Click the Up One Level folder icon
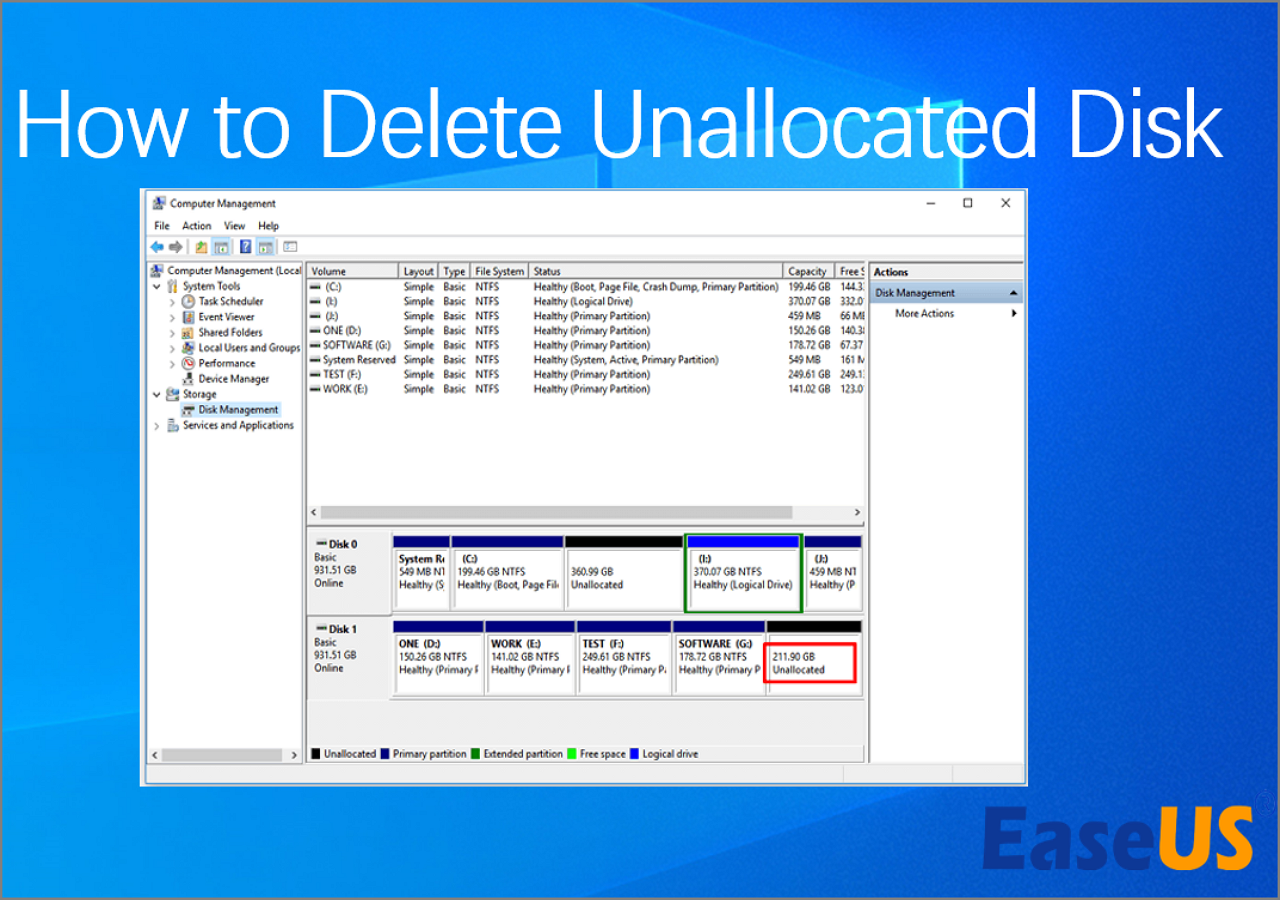 (x=201, y=247)
